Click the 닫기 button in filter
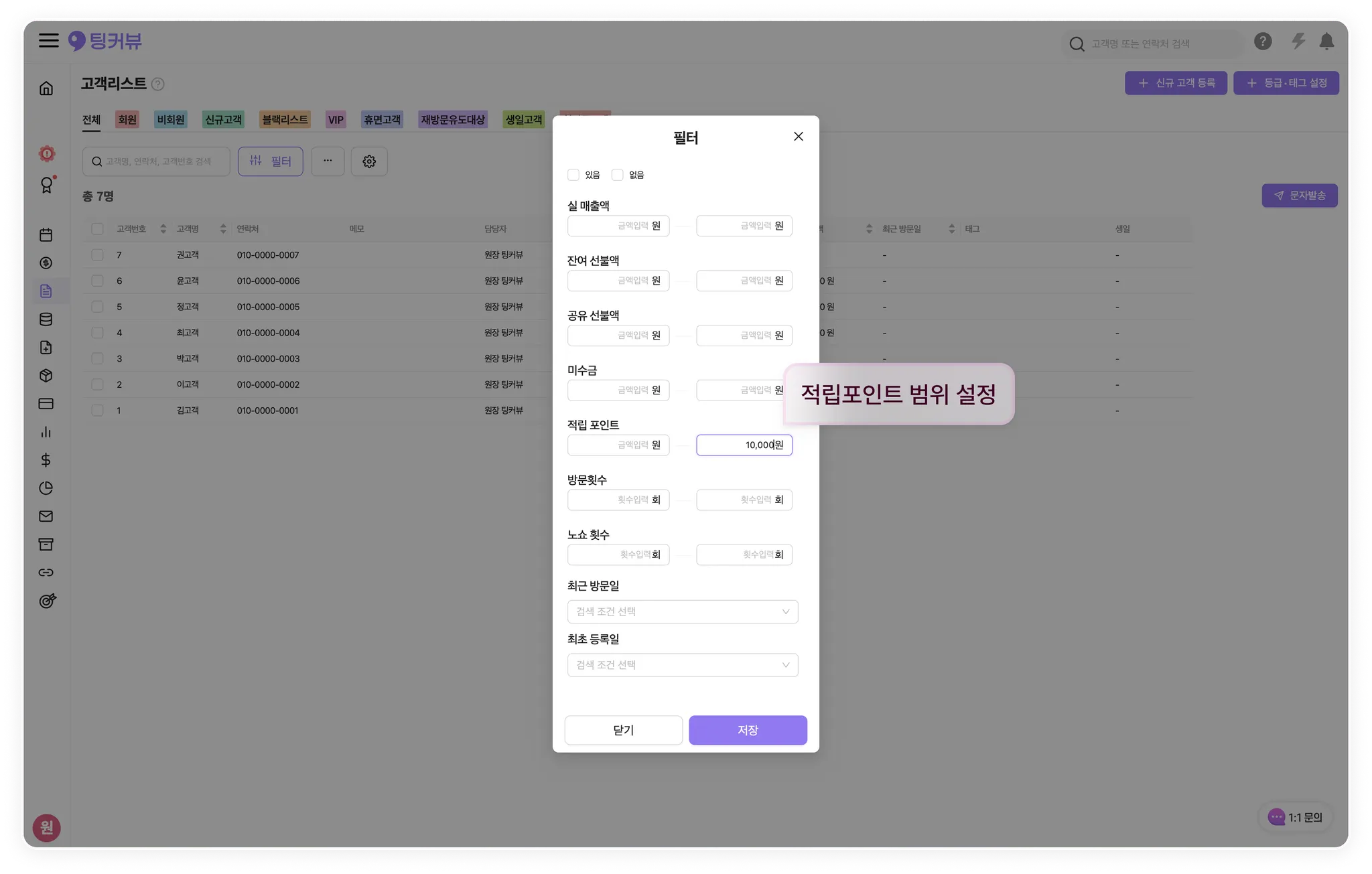Image resolution: width=1372 pixels, height=874 pixels. click(623, 730)
